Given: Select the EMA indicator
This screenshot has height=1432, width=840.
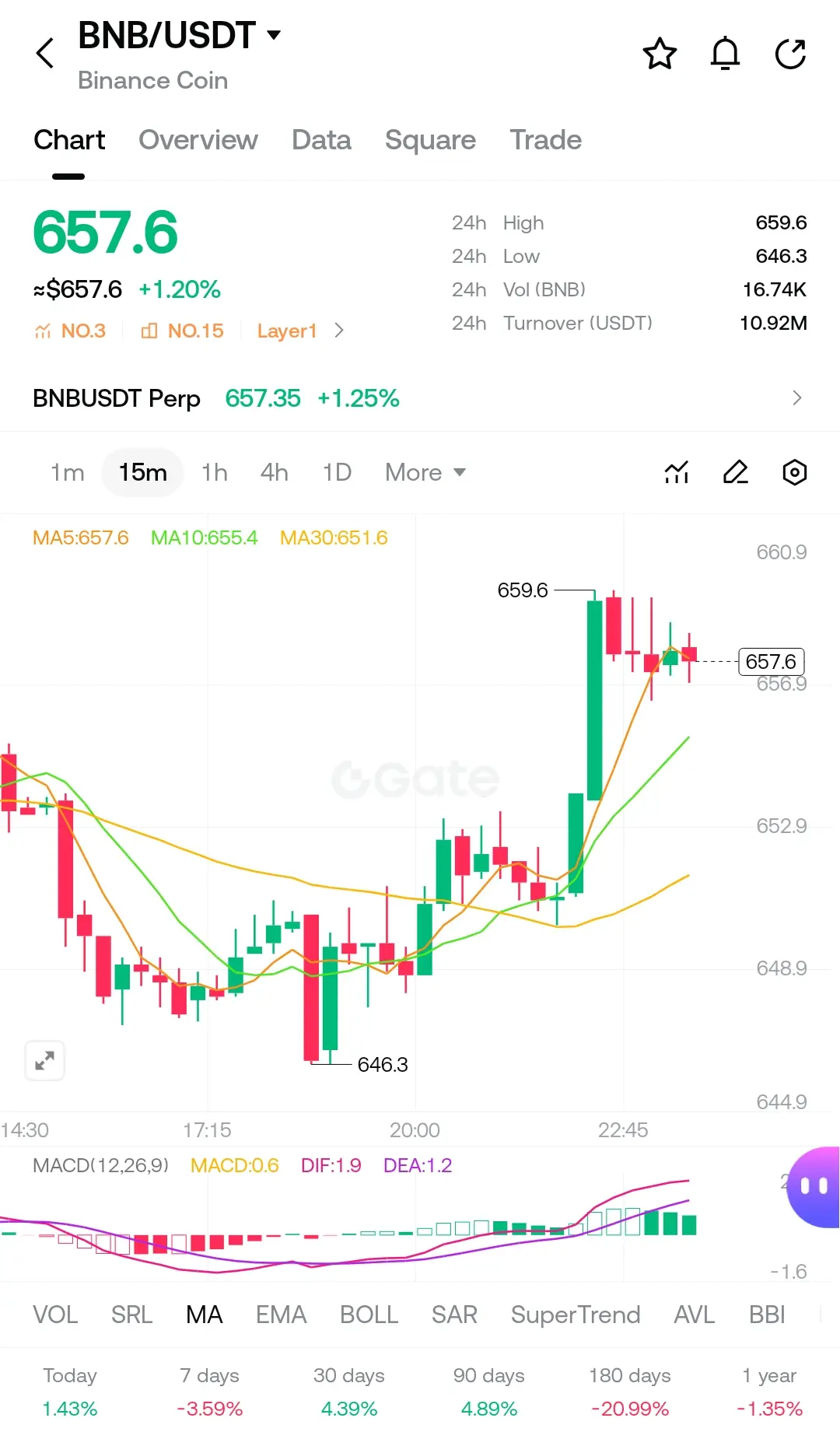Looking at the screenshot, I should (281, 1315).
